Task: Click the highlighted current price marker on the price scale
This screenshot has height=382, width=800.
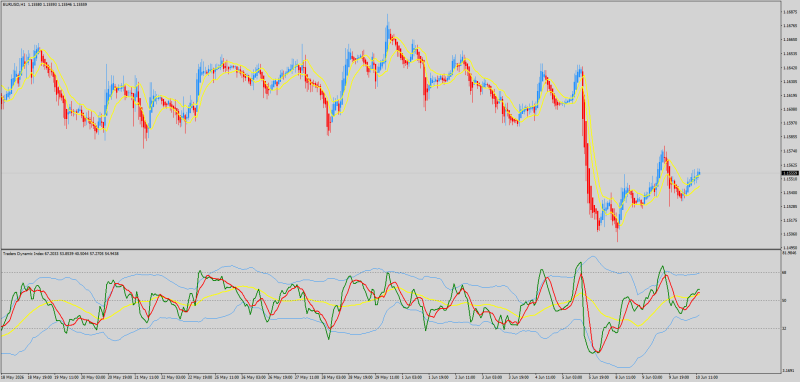Action: tap(790, 173)
